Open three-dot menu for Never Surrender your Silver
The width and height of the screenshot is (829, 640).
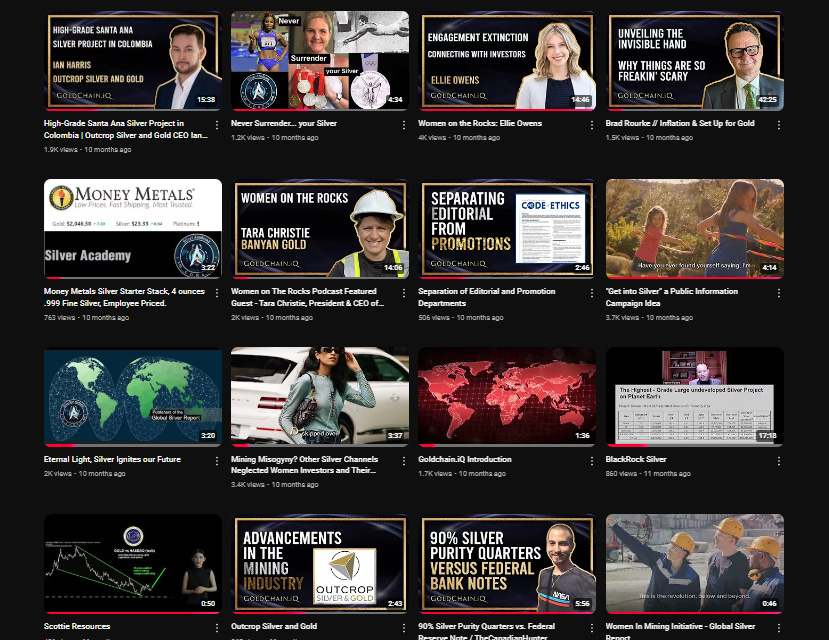[404, 125]
